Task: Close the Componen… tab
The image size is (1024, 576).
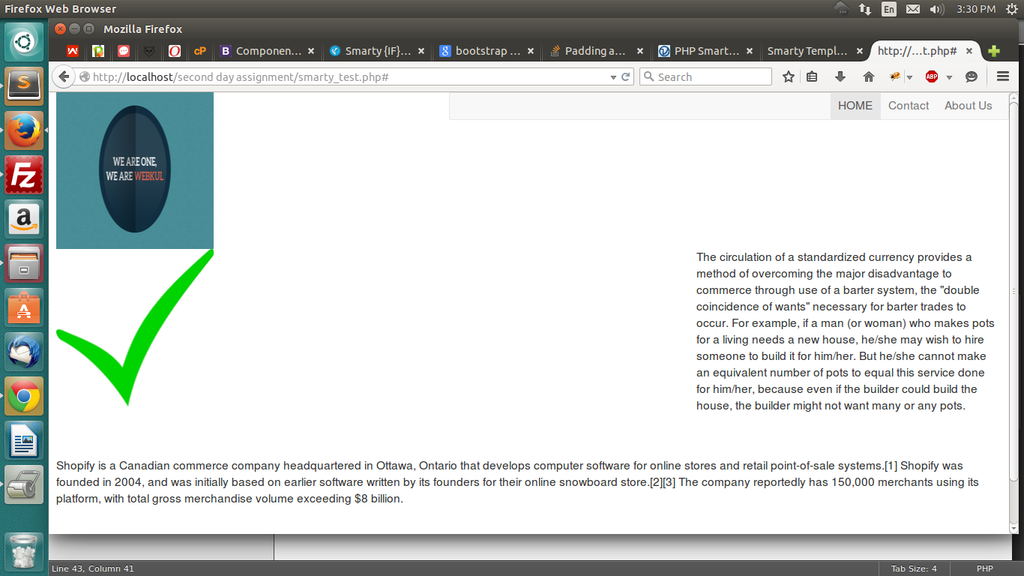Action: pyautogui.click(x=311, y=51)
